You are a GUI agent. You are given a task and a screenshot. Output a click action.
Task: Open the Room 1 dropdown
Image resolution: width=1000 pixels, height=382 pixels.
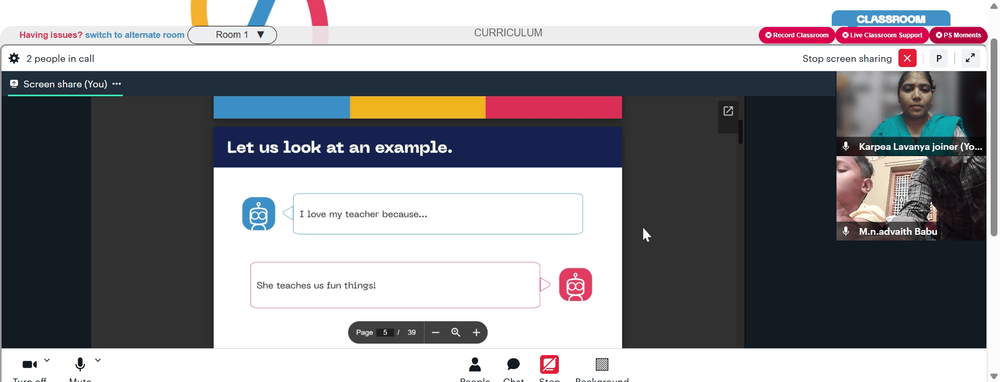[232, 35]
